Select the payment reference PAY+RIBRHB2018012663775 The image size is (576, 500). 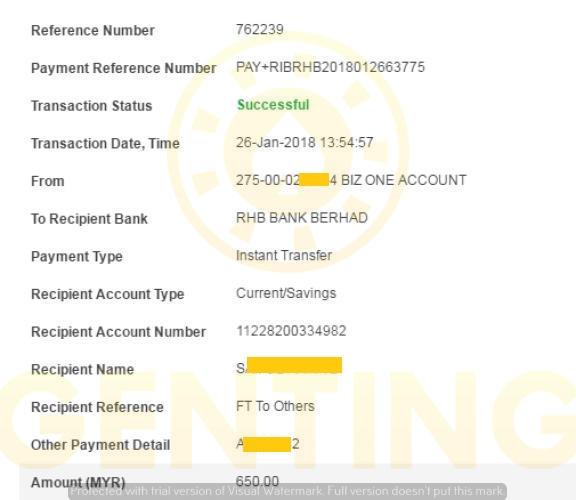pyautogui.click(x=330, y=67)
